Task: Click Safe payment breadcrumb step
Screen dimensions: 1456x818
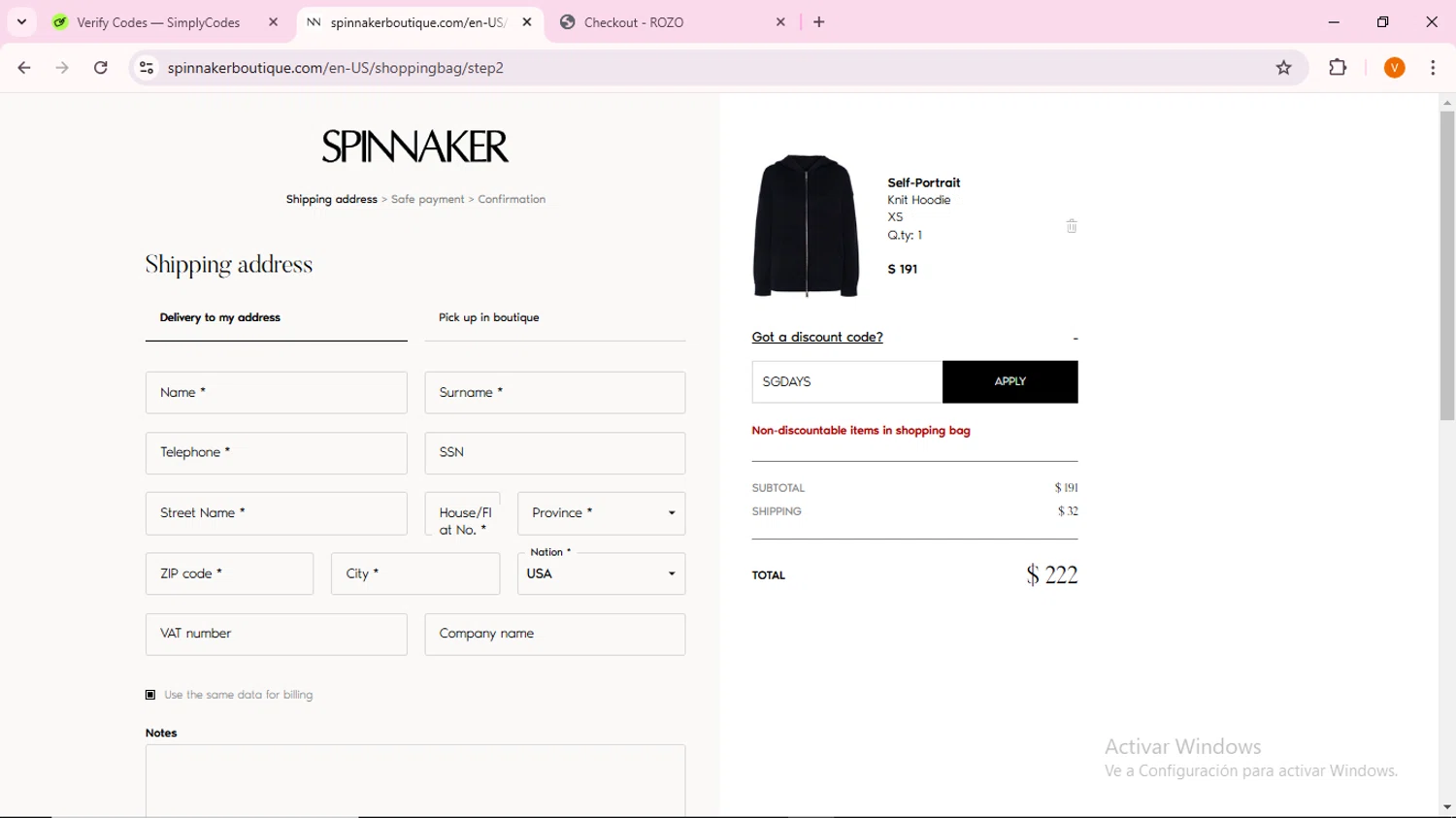Action: point(428,200)
